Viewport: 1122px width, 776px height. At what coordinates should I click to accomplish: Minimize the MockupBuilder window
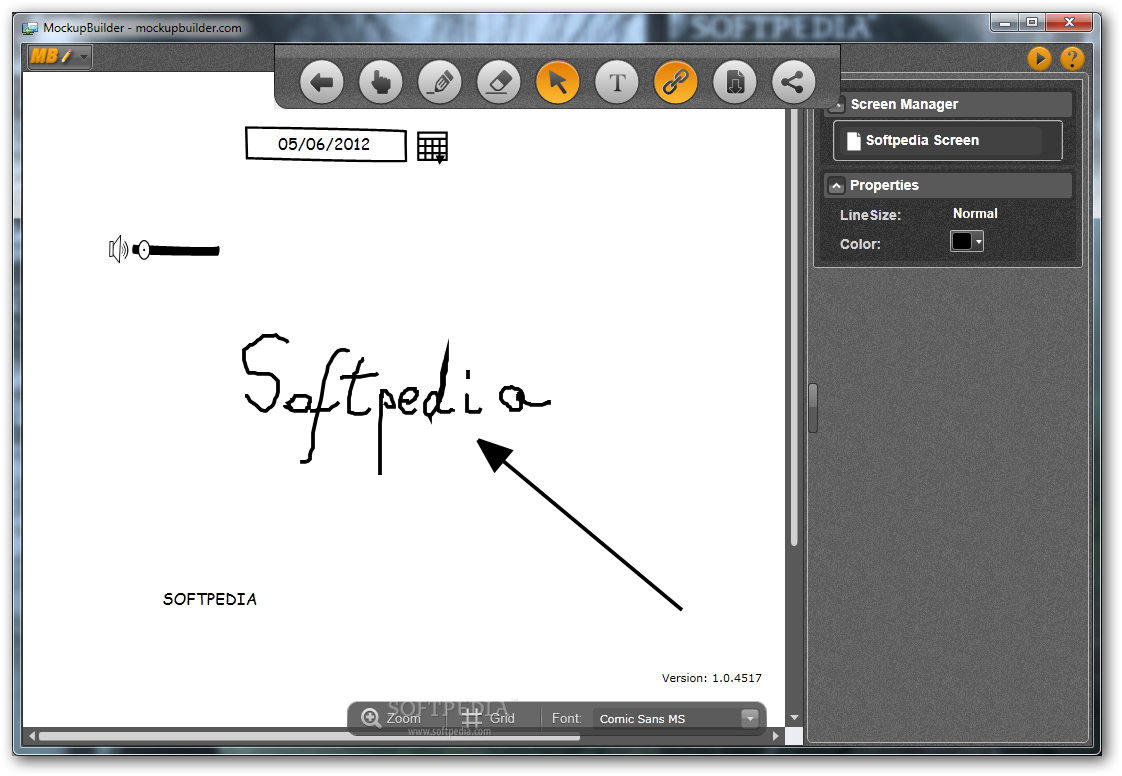1005,23
